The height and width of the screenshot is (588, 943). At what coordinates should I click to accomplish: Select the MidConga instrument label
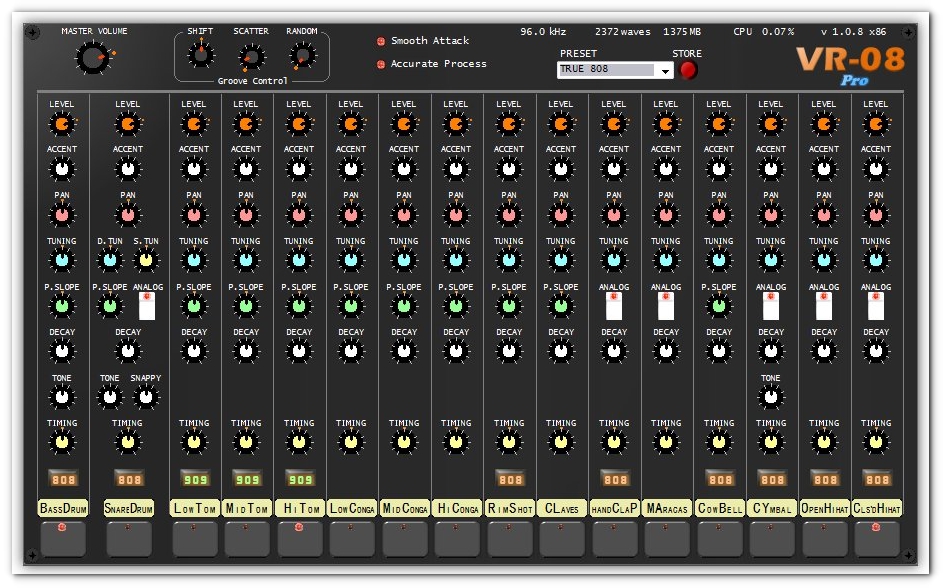tap(403, 507)
